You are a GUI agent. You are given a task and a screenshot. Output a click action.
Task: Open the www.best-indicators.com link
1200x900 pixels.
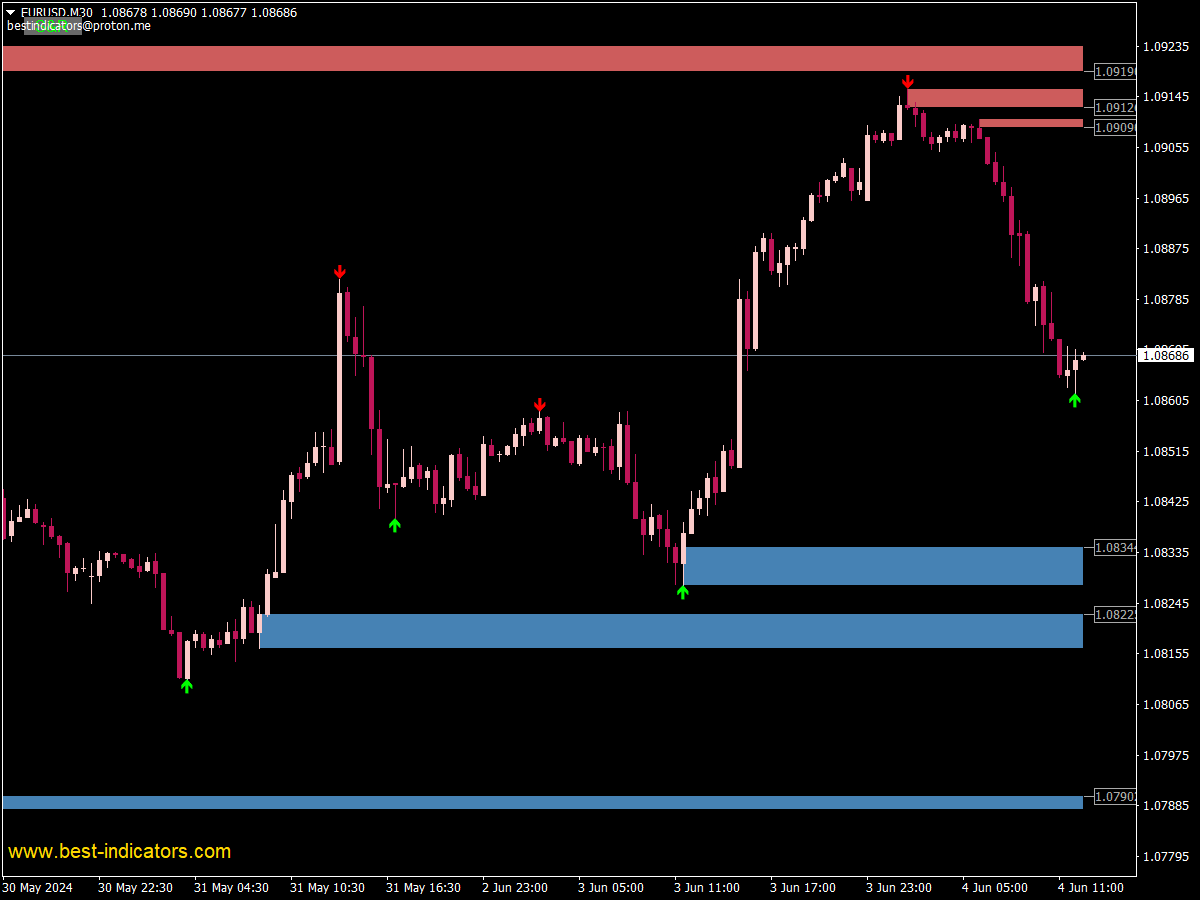point(120,851)
